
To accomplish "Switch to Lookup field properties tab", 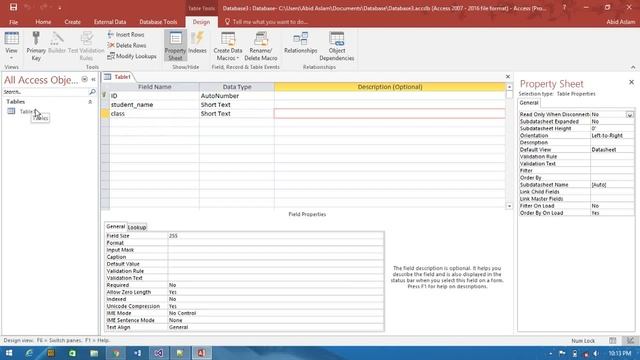I will (x=137, y=227).
